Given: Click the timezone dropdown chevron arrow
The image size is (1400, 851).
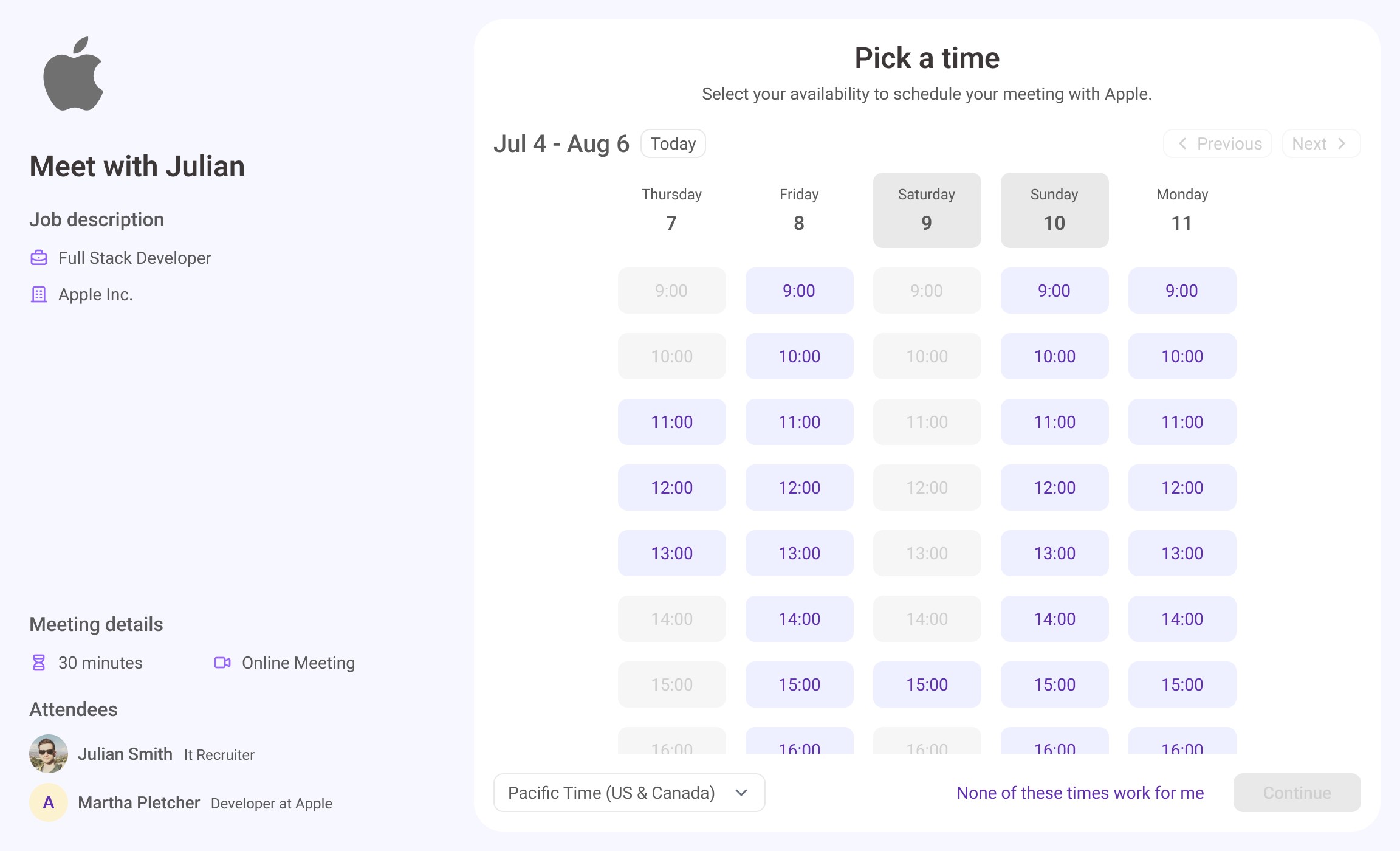Looking at the screenshot, I should tap(741, 793).
